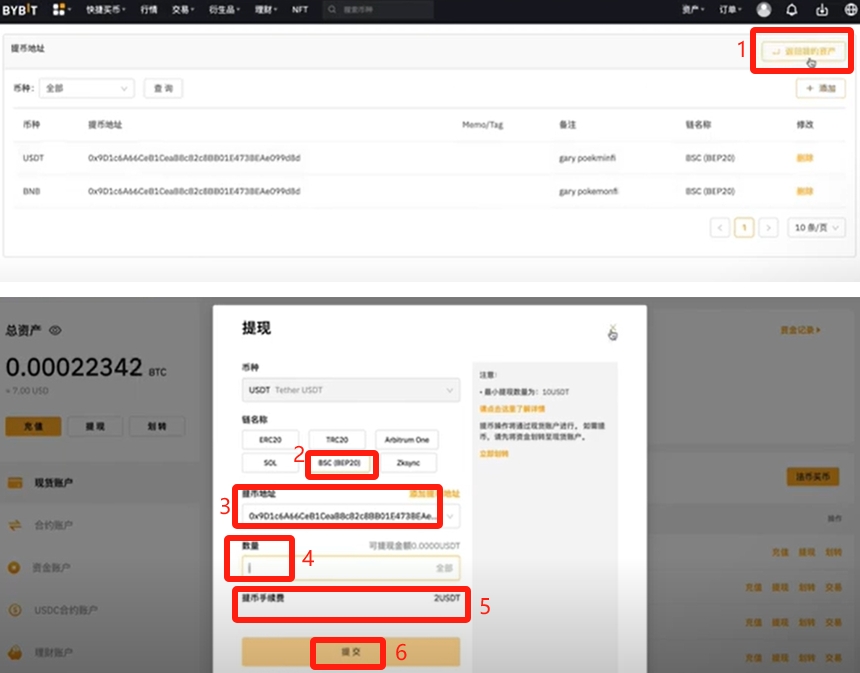Image resolution: width=860 pixels, height=673 pixels.
Task: Select 理财账户 earn account in sidebar
Action: pos(53,652)
